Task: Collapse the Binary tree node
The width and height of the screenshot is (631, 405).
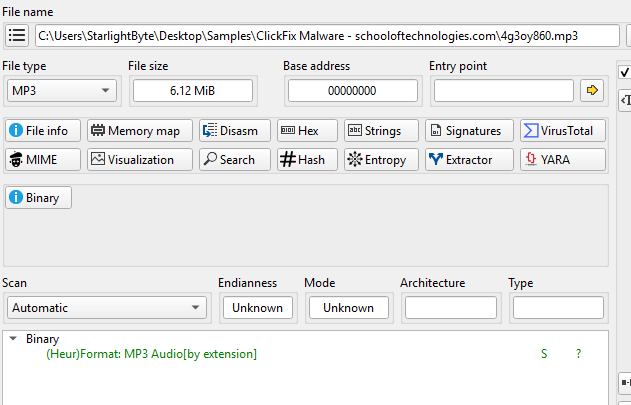Action: (x=14, y=339)
